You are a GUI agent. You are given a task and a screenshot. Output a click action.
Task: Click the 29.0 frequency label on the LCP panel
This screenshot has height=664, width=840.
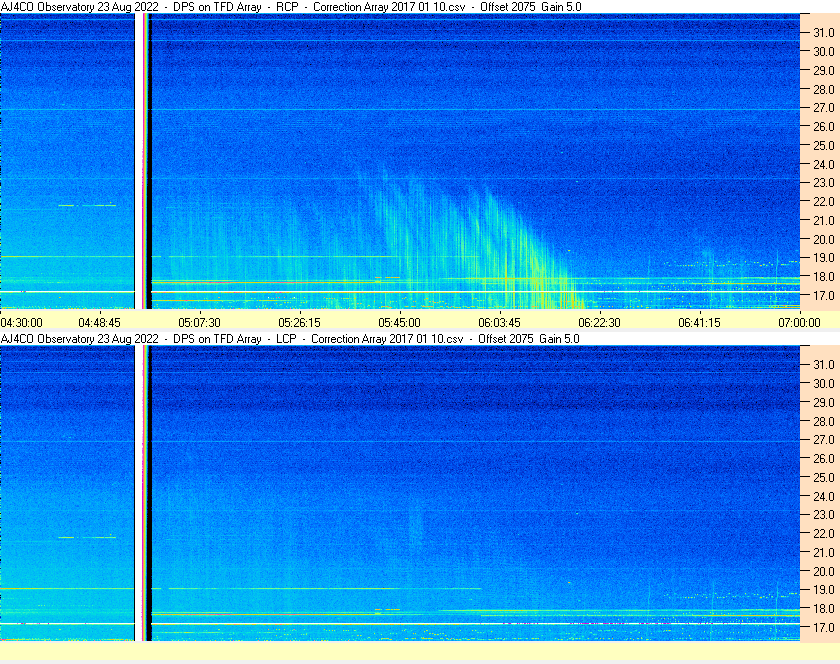(x=824, y=402)
